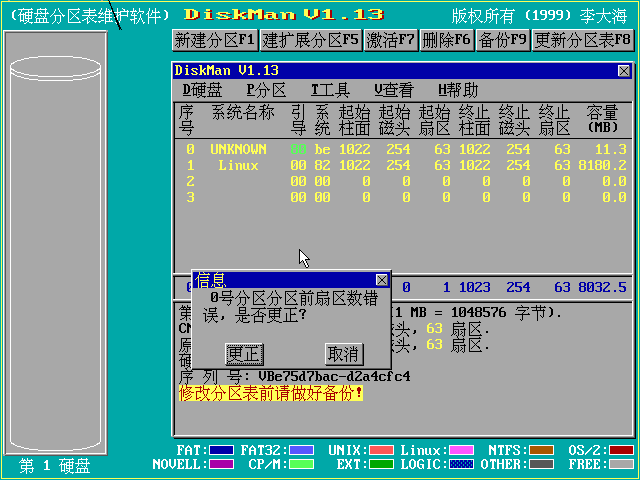
Task: Click the capacity value 8180.2
Action: pos(602,165)
